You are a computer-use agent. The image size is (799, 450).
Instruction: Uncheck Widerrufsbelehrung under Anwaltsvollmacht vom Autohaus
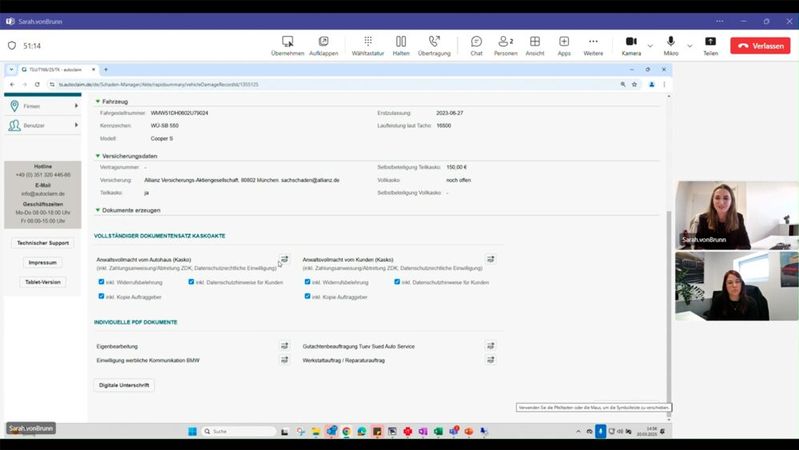(x=101, y=282)
